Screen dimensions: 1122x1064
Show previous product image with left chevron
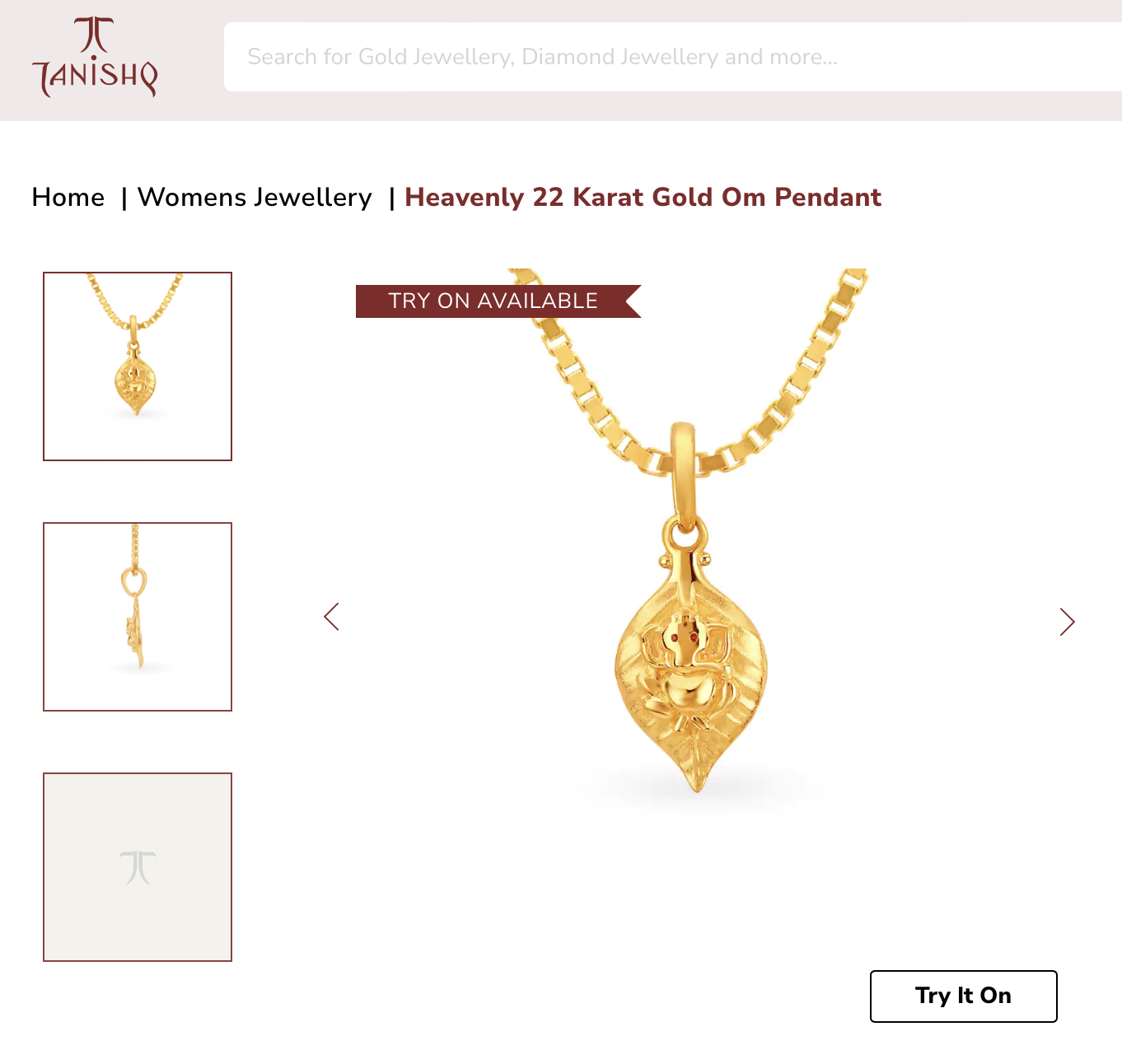click(331, 617)
